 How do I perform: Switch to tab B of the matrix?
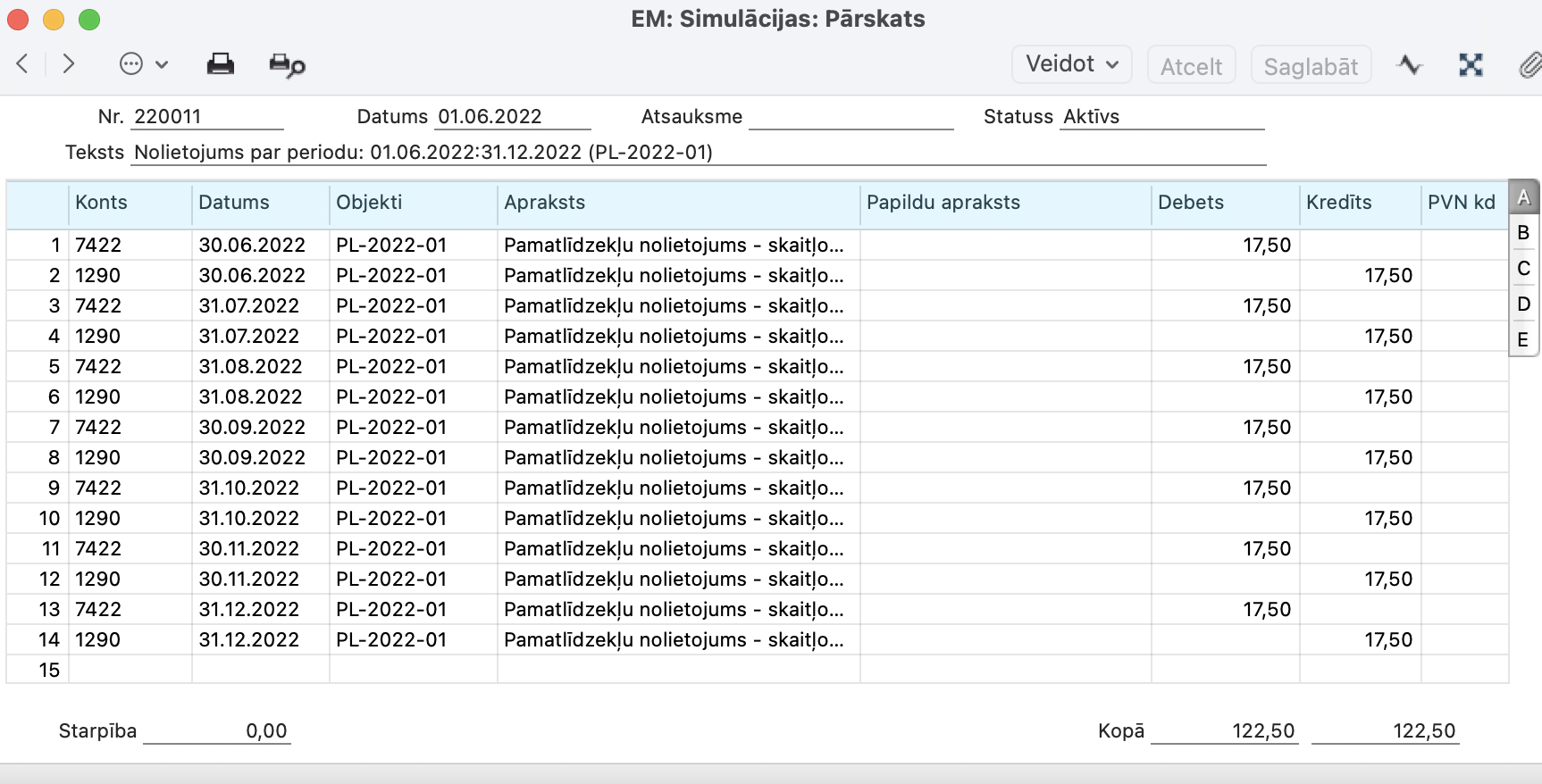1524,233
